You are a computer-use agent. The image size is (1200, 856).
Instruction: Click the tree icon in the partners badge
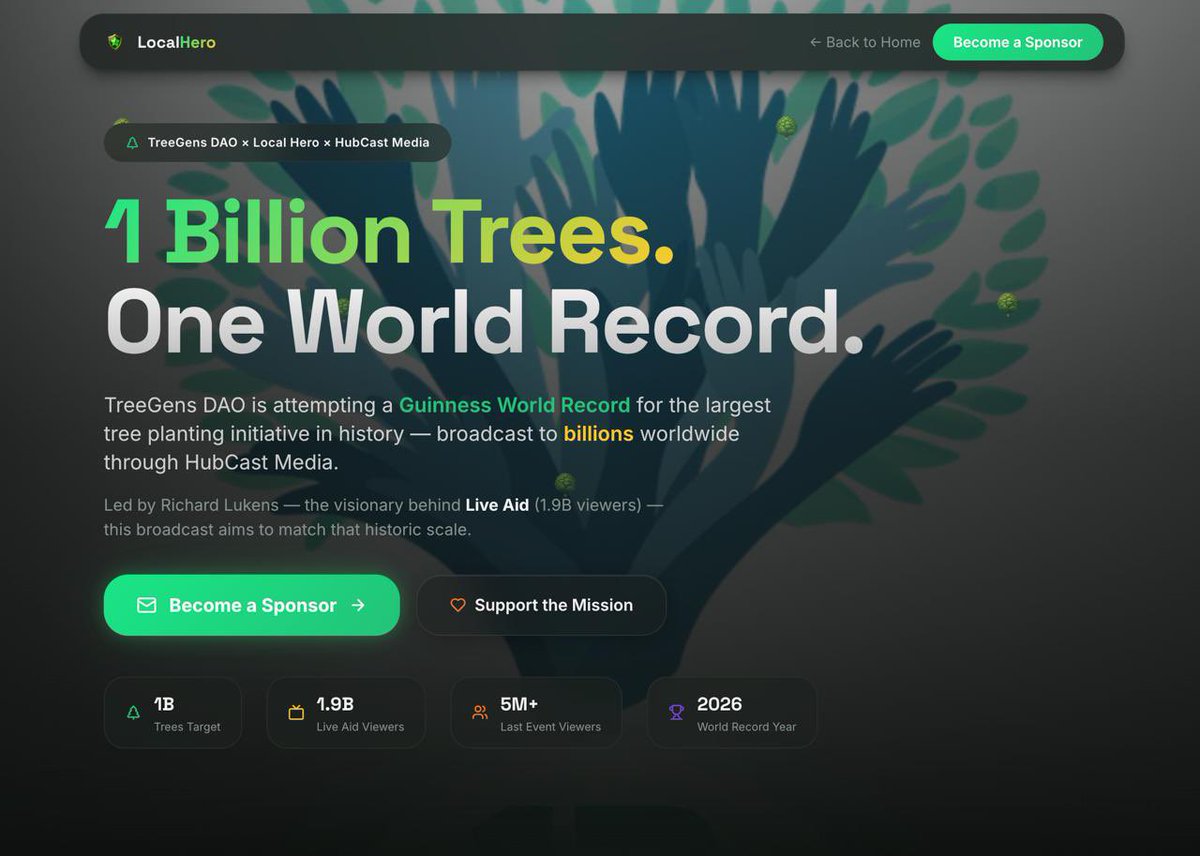[132, 143]
